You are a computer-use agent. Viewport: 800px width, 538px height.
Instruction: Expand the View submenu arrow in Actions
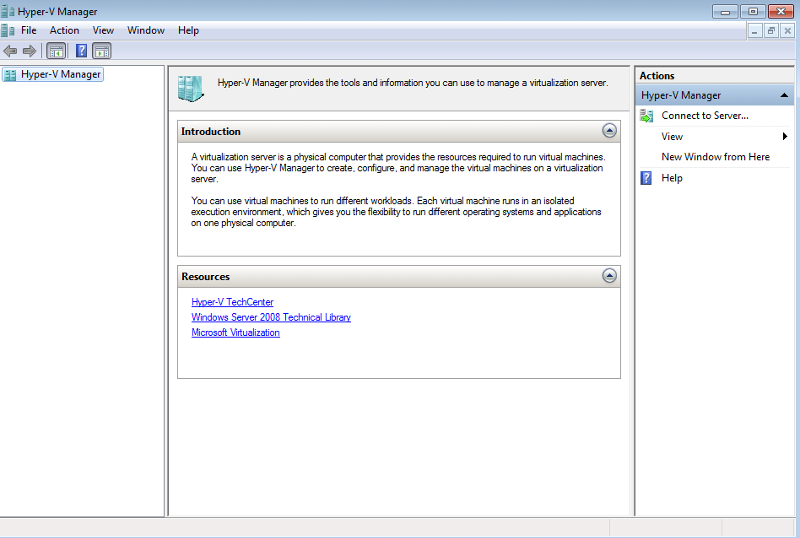coord(785,136)
